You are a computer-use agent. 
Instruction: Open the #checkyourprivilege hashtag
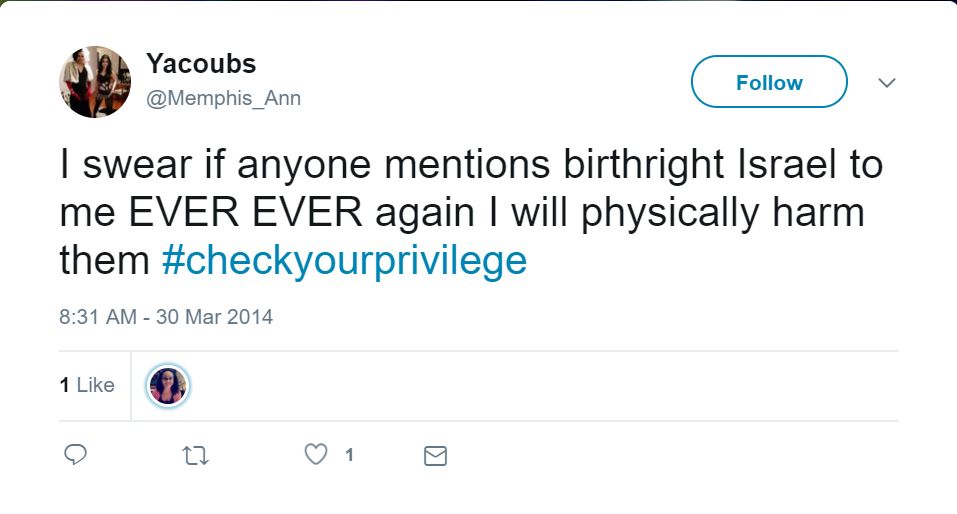pyautogui.click(x=343, y=260)
